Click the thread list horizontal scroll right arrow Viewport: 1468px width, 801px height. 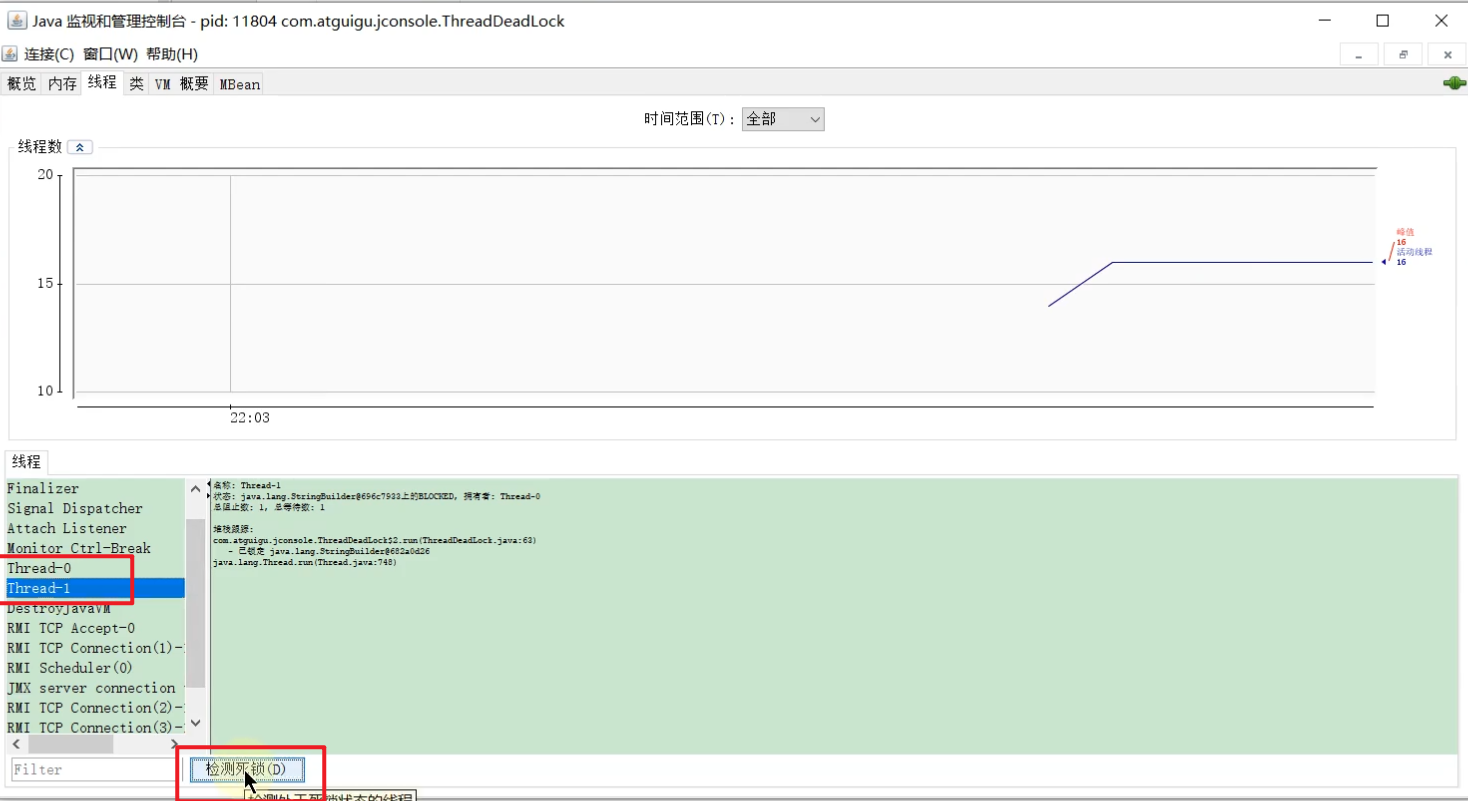point(175,745)
